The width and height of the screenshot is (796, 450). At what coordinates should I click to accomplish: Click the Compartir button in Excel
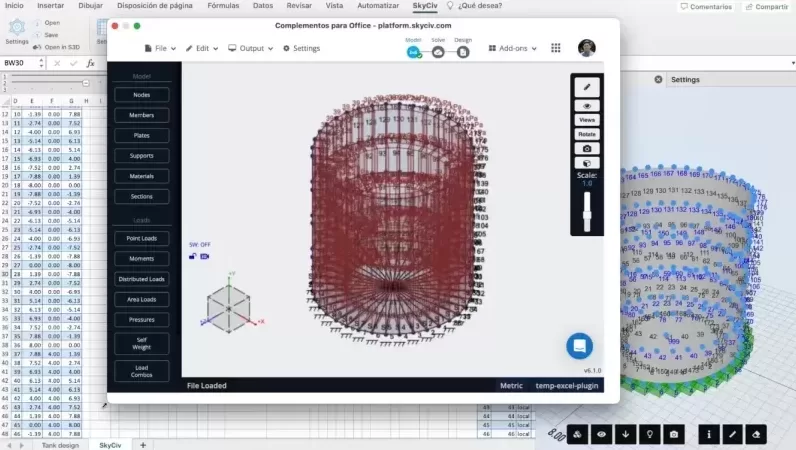[x=767, y=7]
